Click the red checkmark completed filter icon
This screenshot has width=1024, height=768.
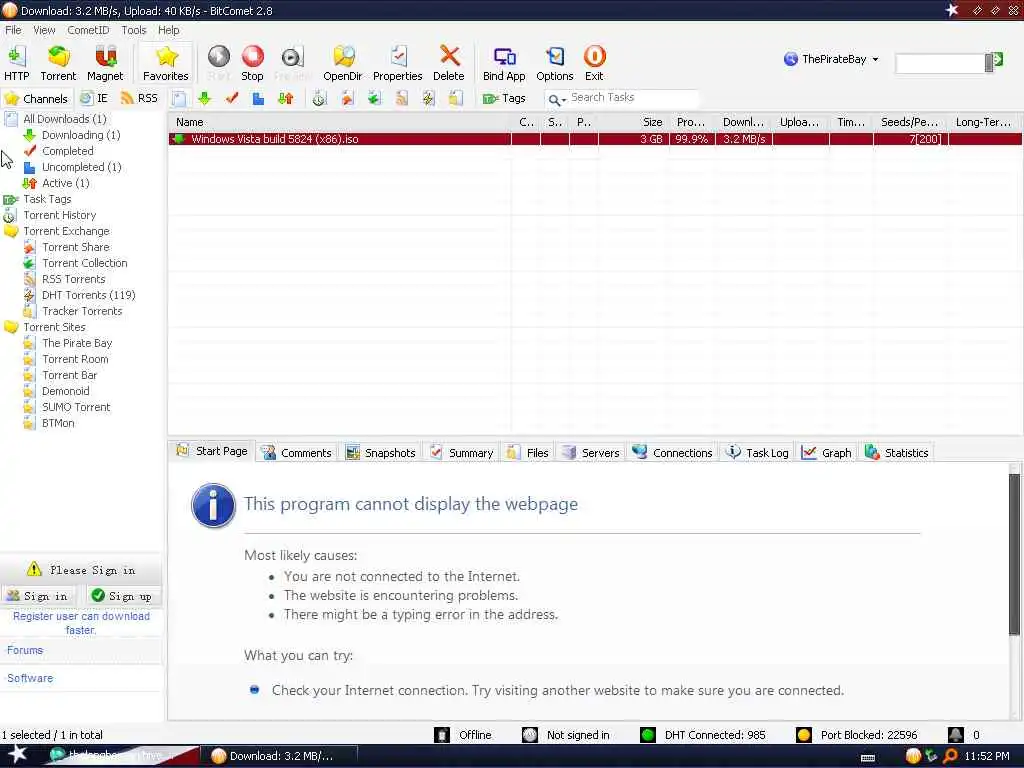click(232, 99)
